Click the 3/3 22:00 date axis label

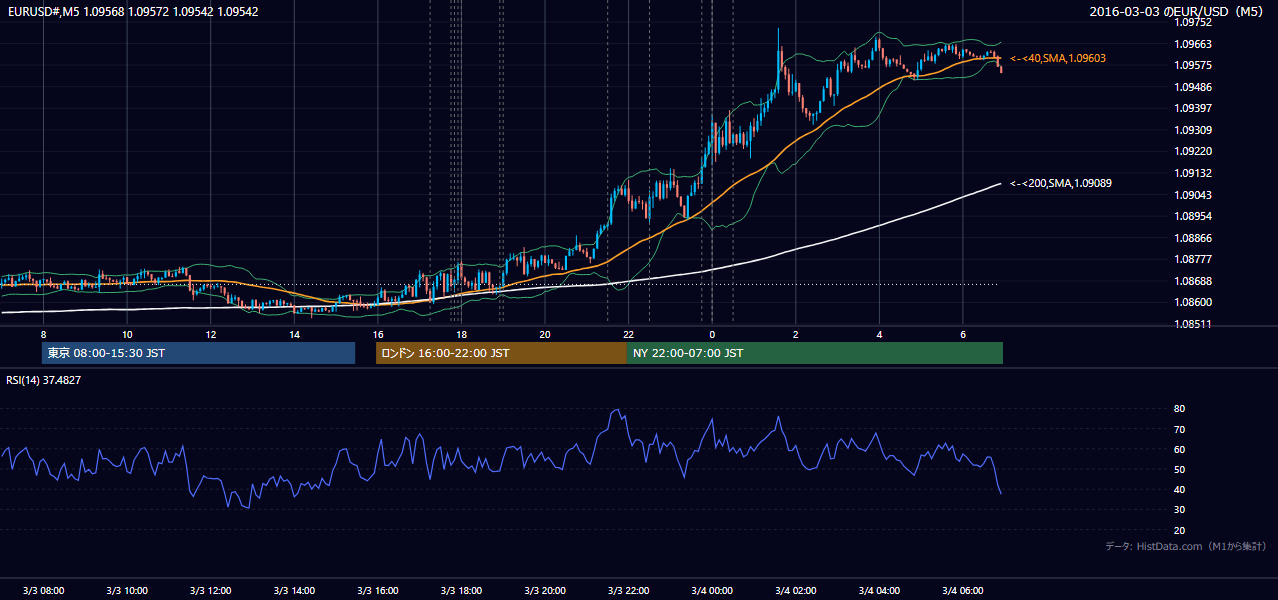click(x=629, y=590)
